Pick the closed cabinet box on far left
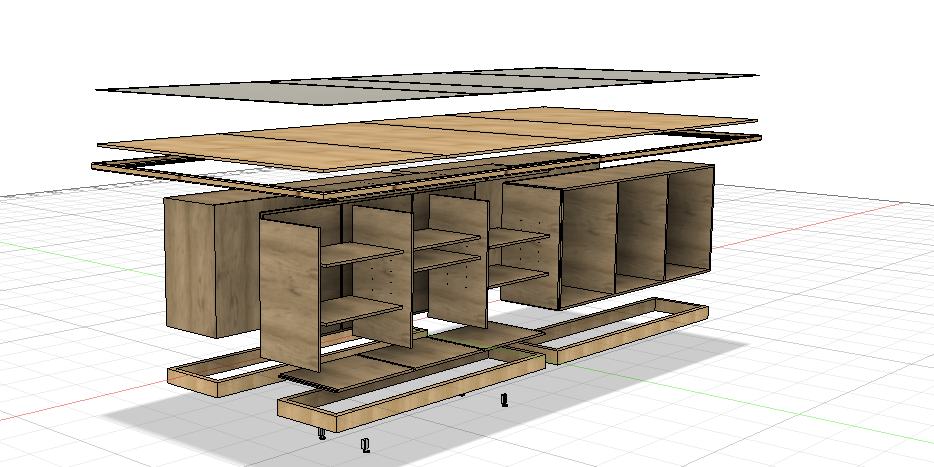934x467 pixels. coord(195,265)
